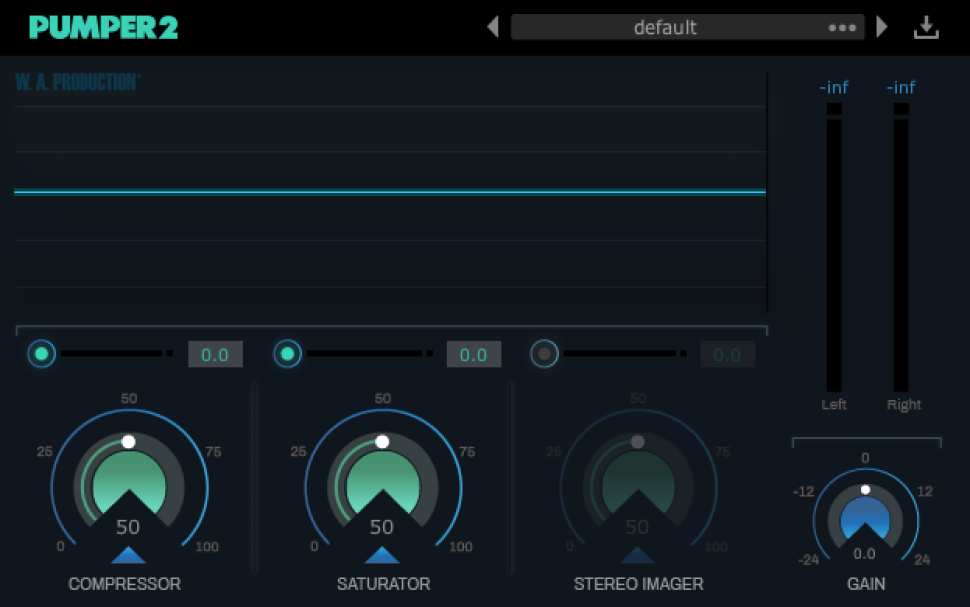This screenshot has height=607, width=970.
Task: Click the SATURATOR label
Action: pyautogui.click(x=384, y=584)
